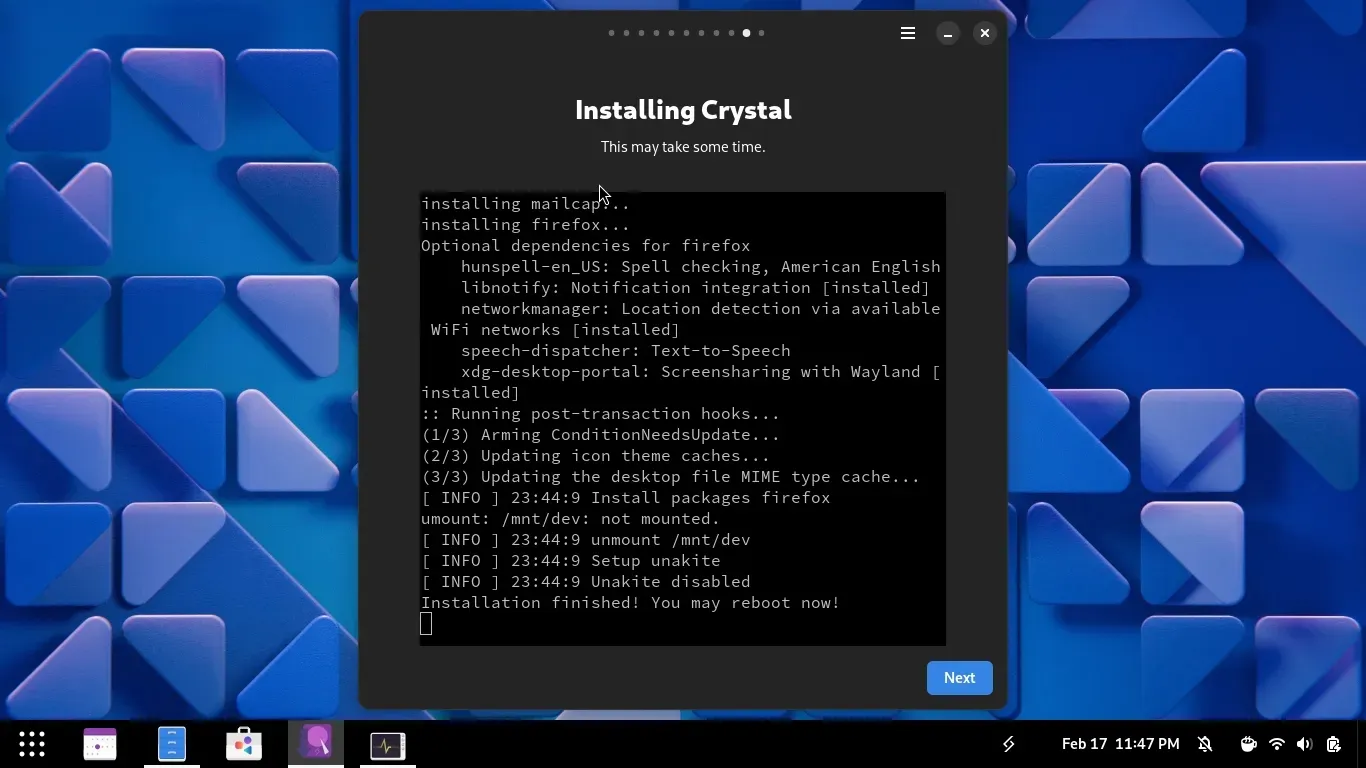Open the Wi-Fi network menu
1366x768 pixels.
pyautogui.click(x=1276, y=744)
